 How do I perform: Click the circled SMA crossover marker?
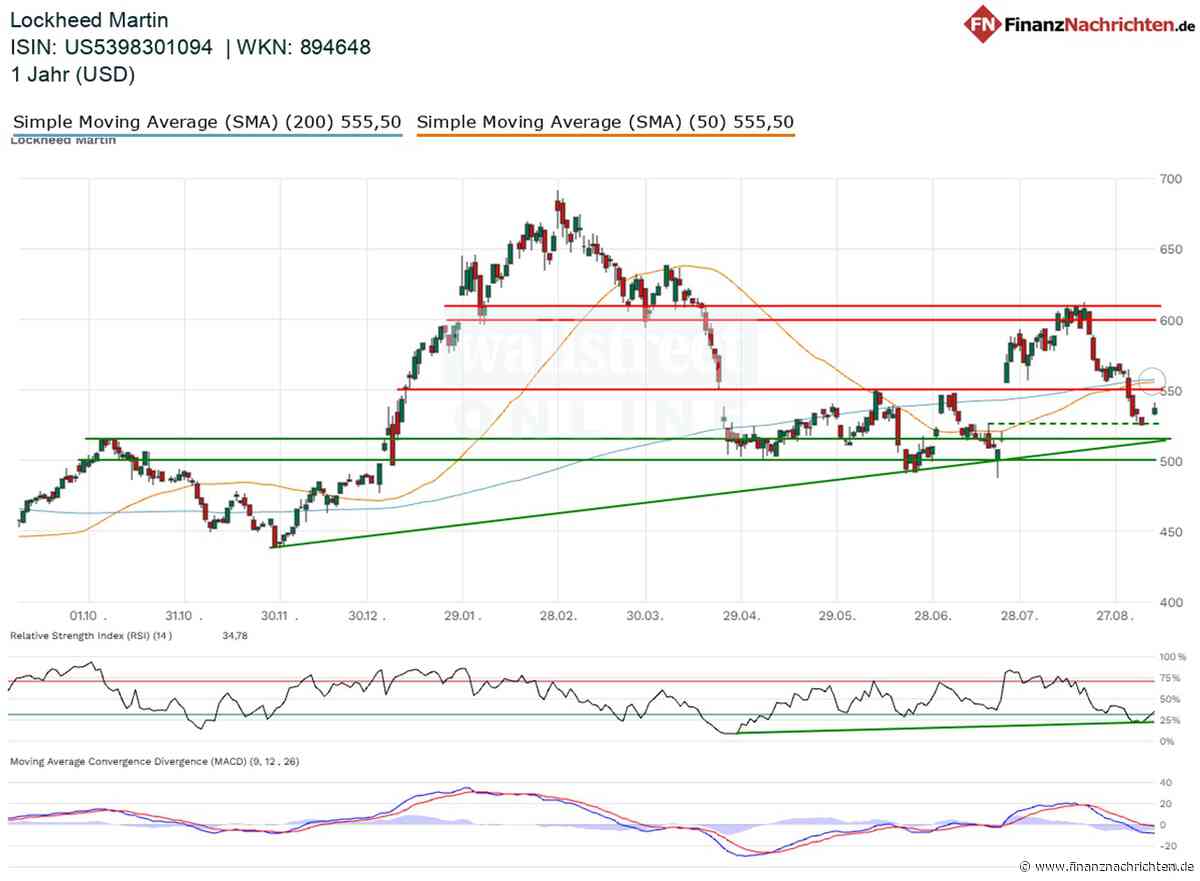click(1152, 381)
